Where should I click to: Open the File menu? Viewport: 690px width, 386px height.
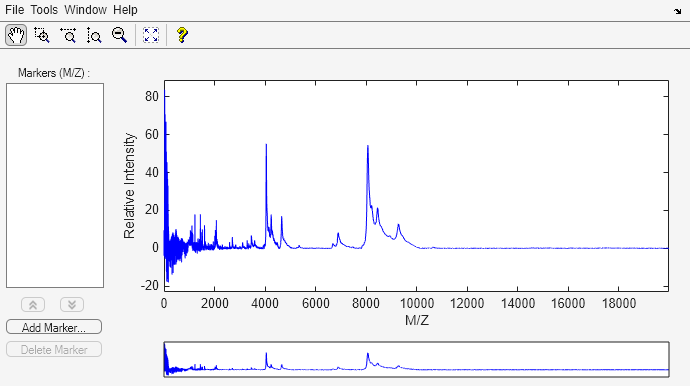pyautogui.click(x=15, y=10)
